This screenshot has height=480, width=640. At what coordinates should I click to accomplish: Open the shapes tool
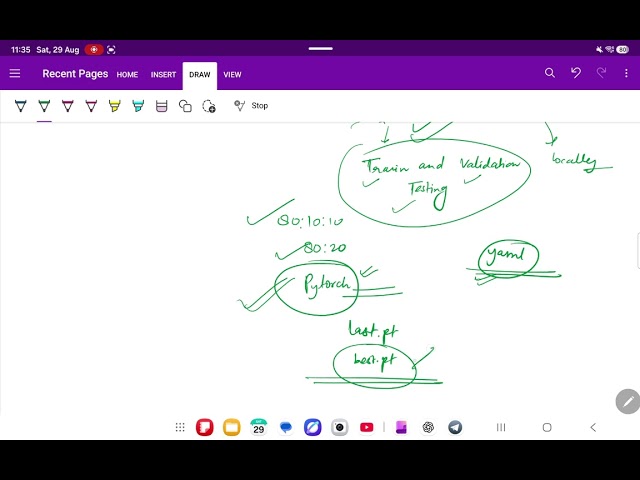click(x=185, y=106)
